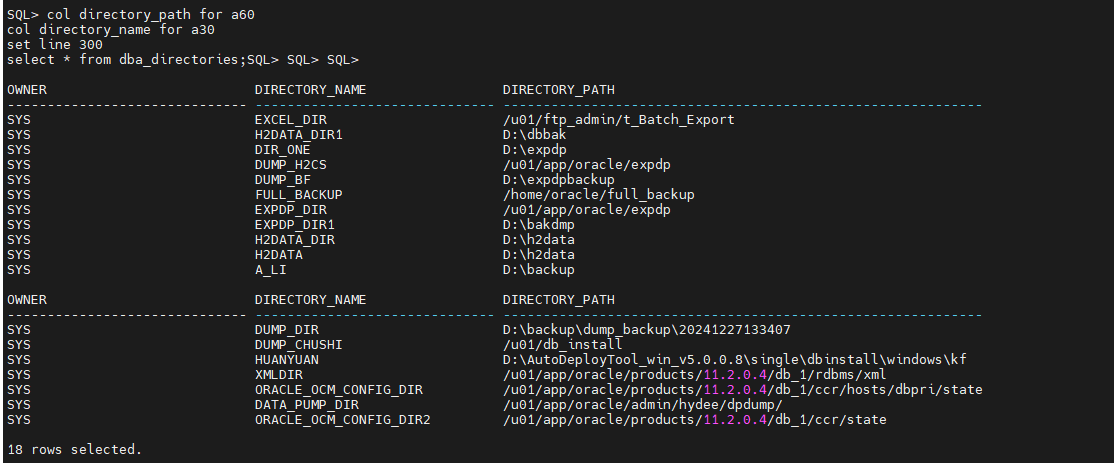Click the "18 rows selected." message

74,450
